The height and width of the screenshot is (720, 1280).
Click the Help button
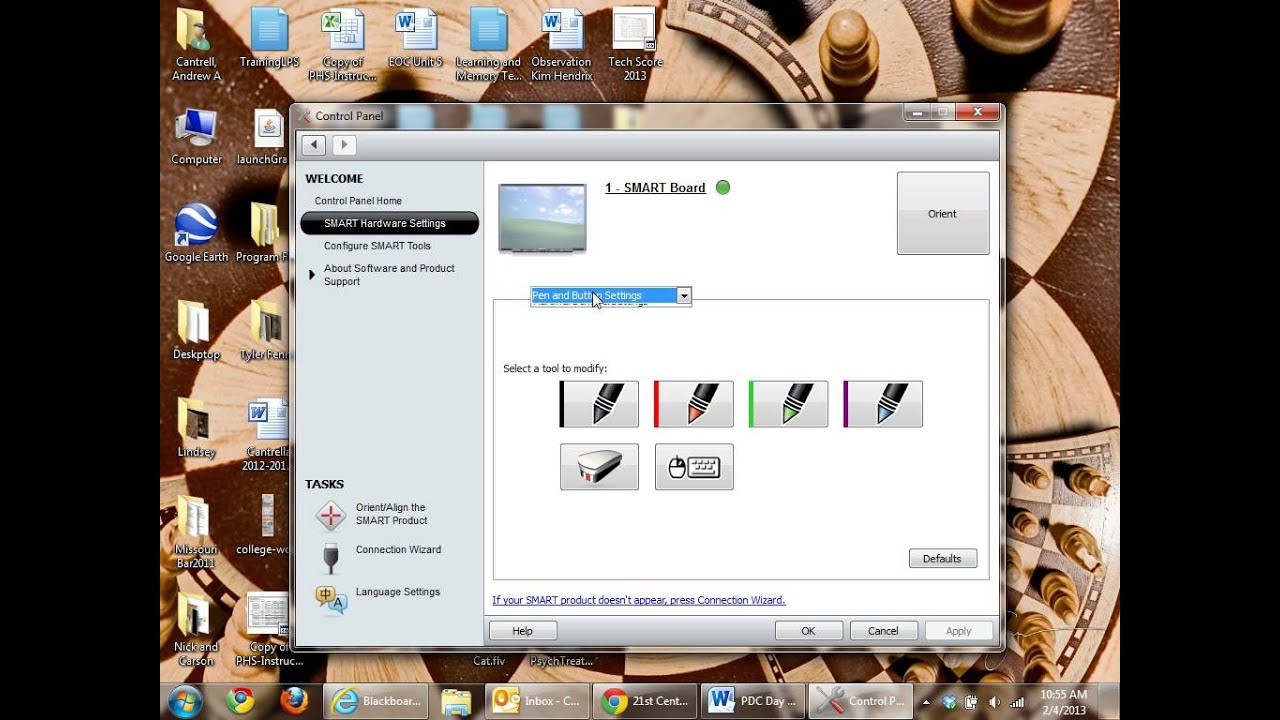click(x=522, y=631)
